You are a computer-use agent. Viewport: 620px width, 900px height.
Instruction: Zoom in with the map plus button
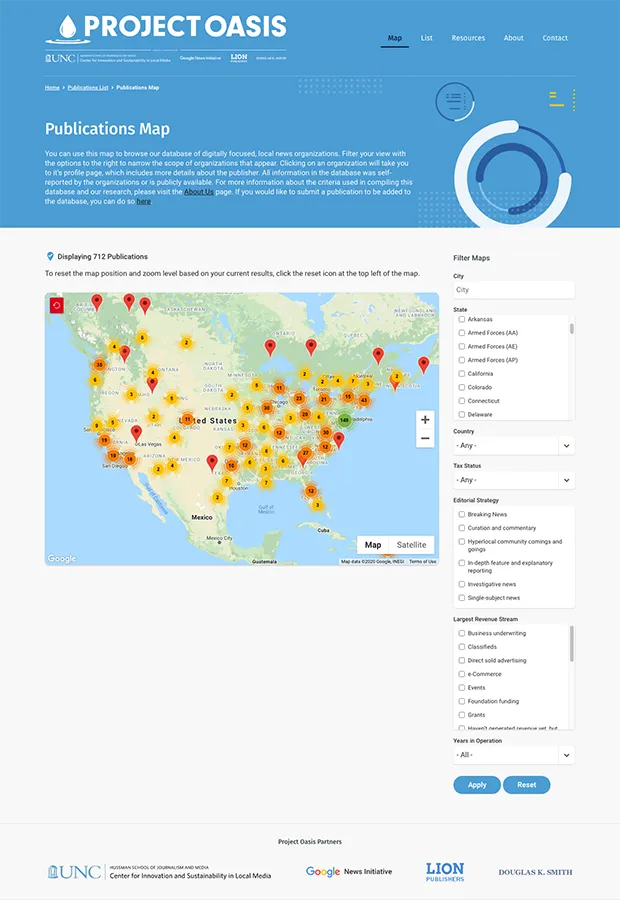coord(425,420)
